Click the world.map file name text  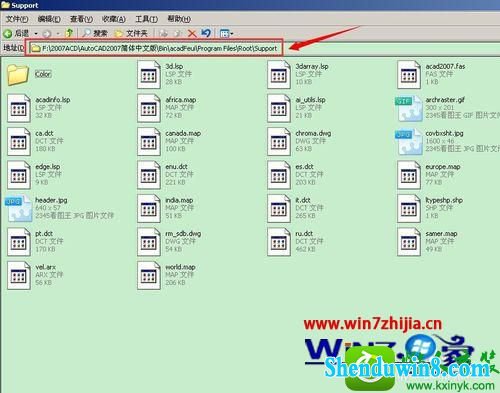tap(180, 267)
